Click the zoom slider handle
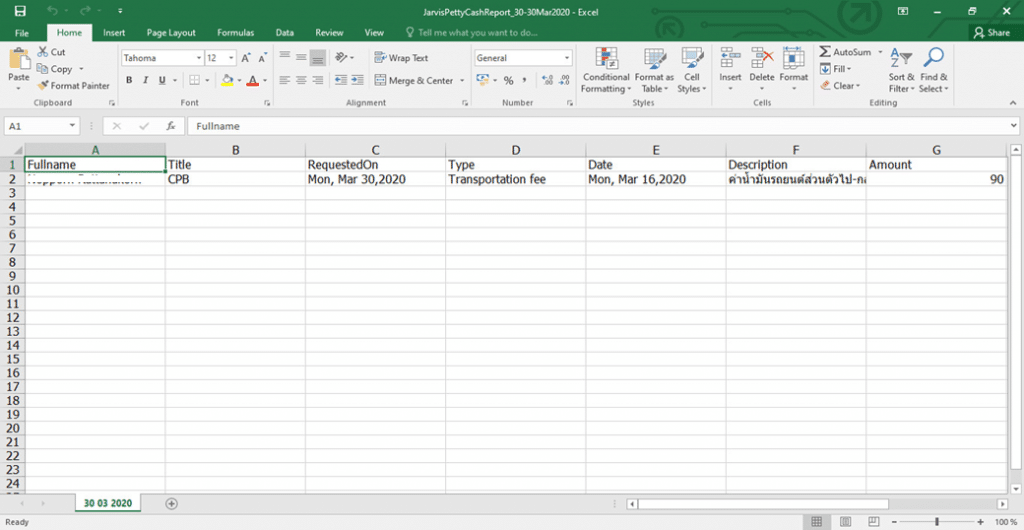 (x=936, y=522)
